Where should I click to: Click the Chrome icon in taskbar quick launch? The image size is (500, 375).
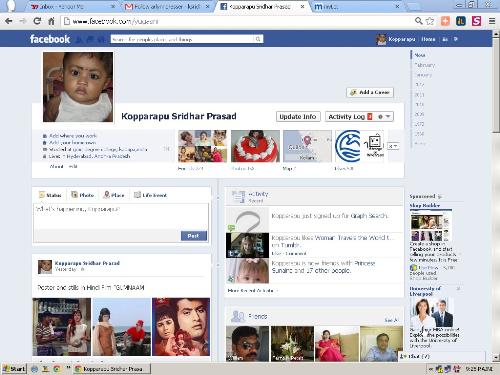tap(57, 369)
